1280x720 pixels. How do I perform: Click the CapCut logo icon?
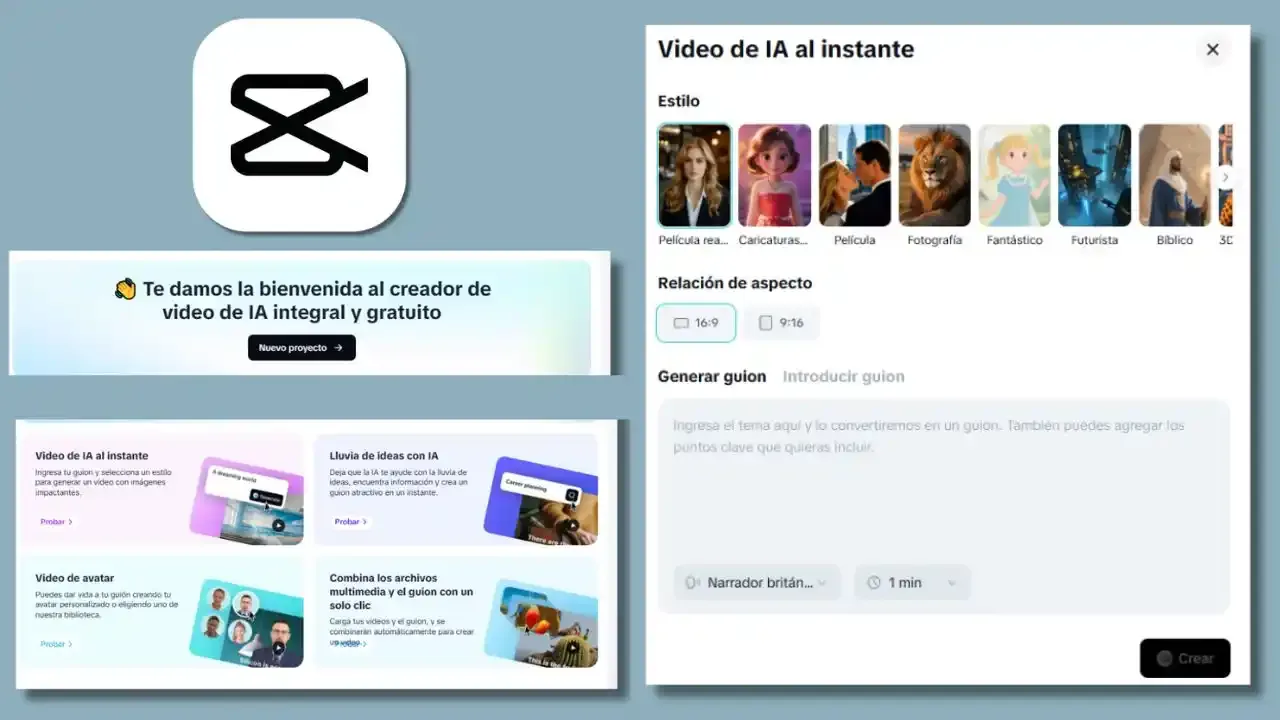tap(299, 125)
